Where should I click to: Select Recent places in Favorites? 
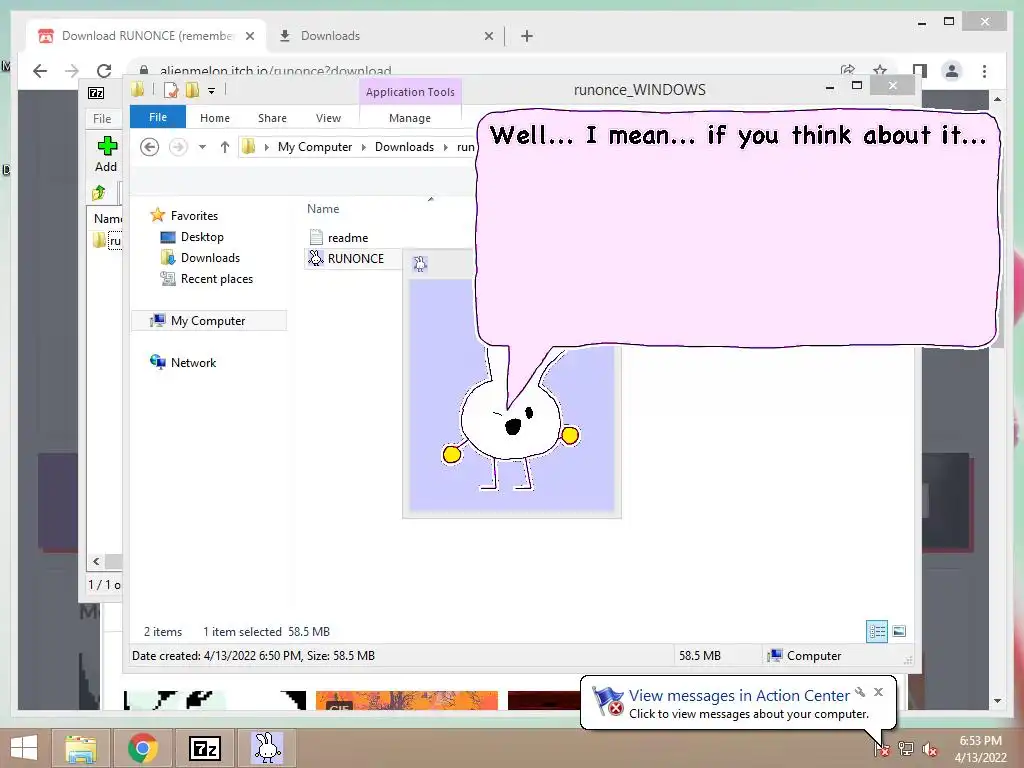(216, 279)
